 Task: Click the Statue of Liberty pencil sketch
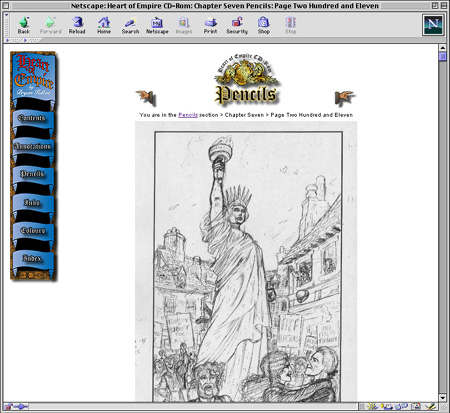point(246,262)
